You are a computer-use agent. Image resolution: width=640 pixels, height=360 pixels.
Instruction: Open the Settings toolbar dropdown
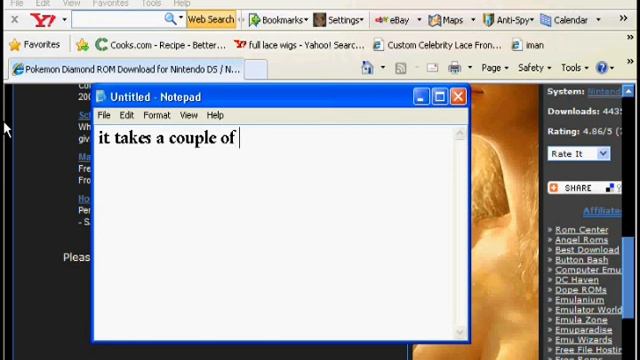(338, 20)
